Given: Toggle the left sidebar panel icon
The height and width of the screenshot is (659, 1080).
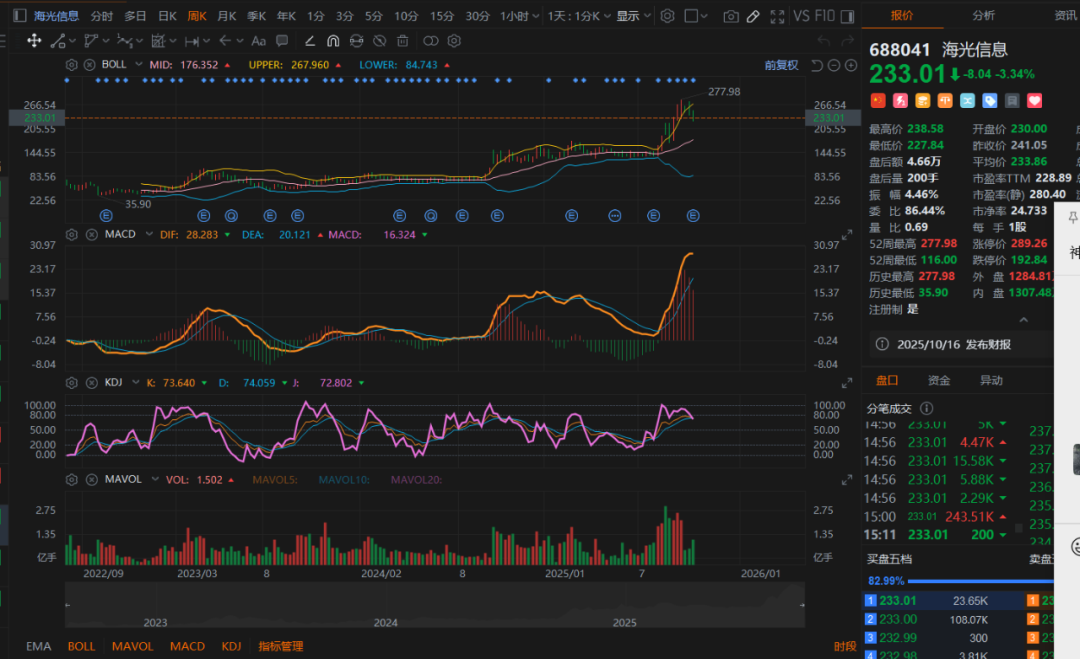Looking at the screenshot, I should [x=20, y=16].
